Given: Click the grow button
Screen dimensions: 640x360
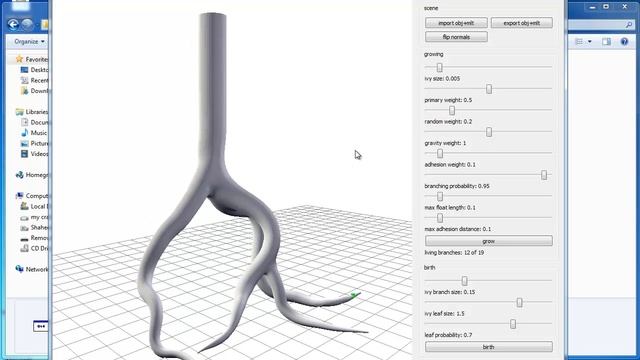Looking at the screenshot, I should coord(489,241).
